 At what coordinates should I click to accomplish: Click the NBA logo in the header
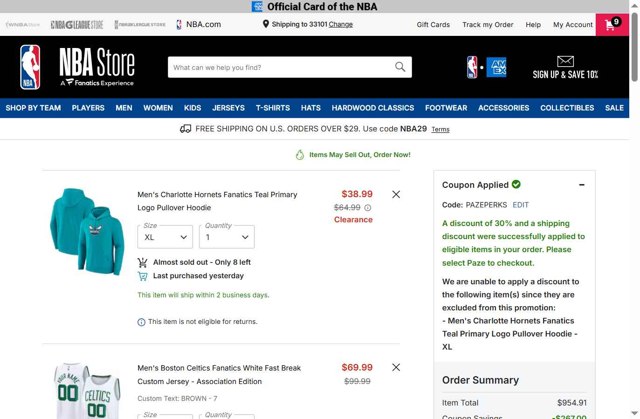tap(30, 67)
